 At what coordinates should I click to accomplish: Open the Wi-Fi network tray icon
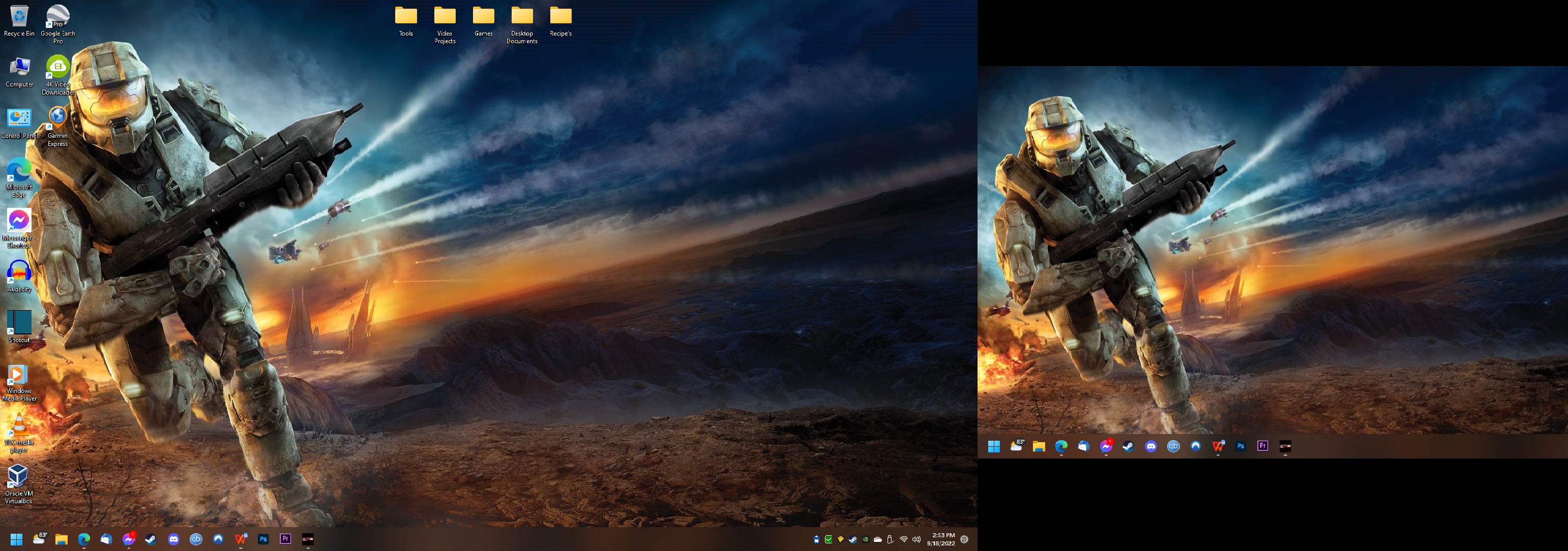coord(904,539)
